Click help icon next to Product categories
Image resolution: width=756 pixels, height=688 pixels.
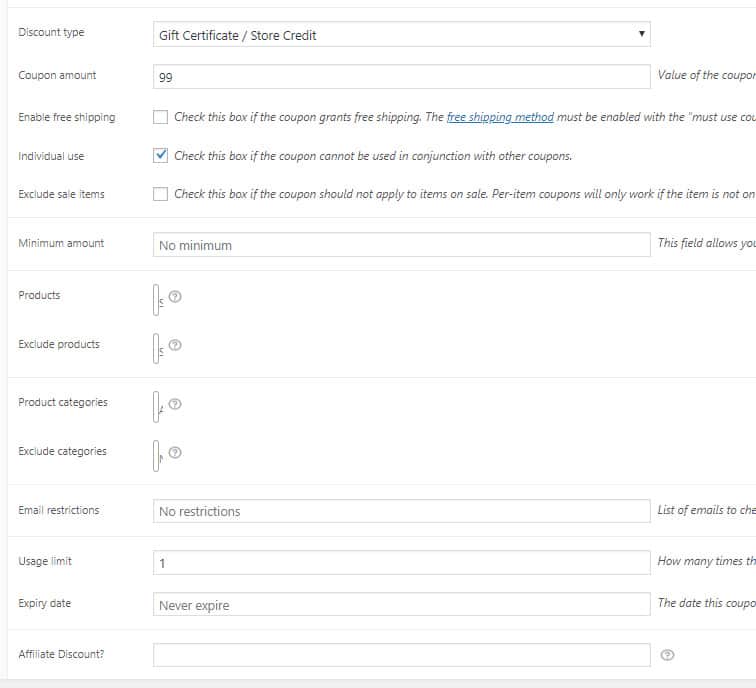tap(175, 404)
